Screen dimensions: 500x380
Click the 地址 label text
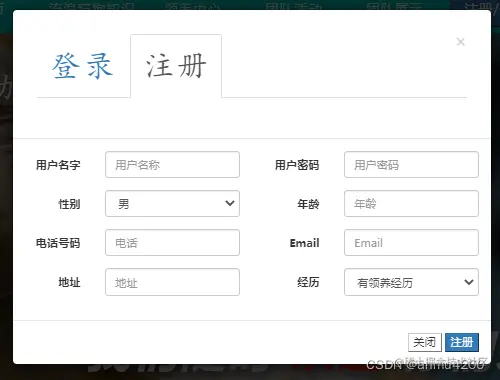[69, 282]
